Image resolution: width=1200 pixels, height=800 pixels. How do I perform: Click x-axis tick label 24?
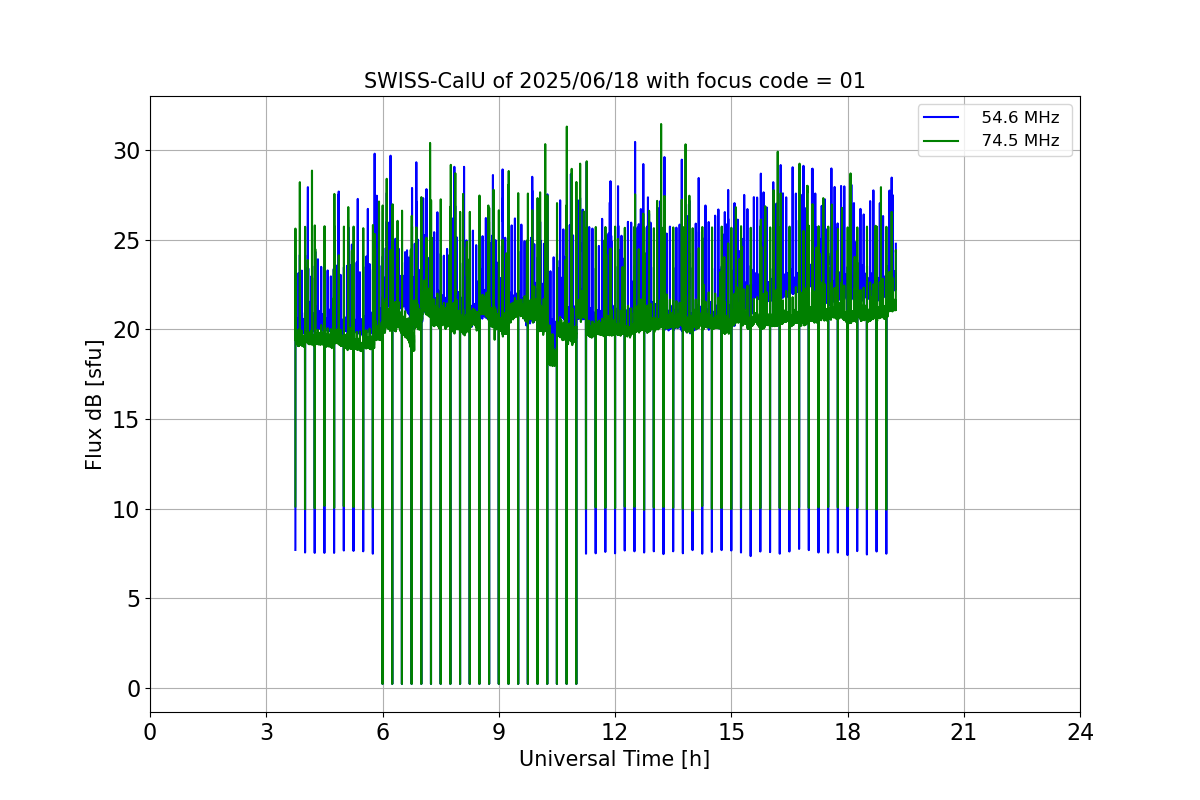(1080, 732)
